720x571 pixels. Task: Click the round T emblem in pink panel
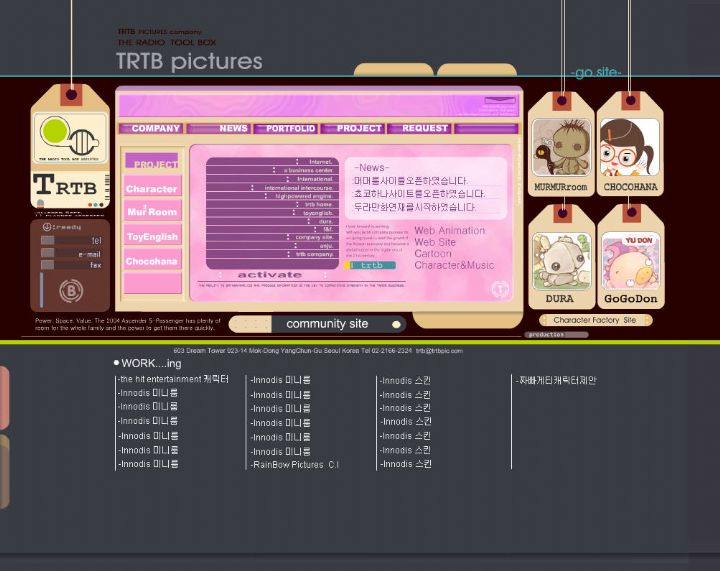click(x=500, y=289)
